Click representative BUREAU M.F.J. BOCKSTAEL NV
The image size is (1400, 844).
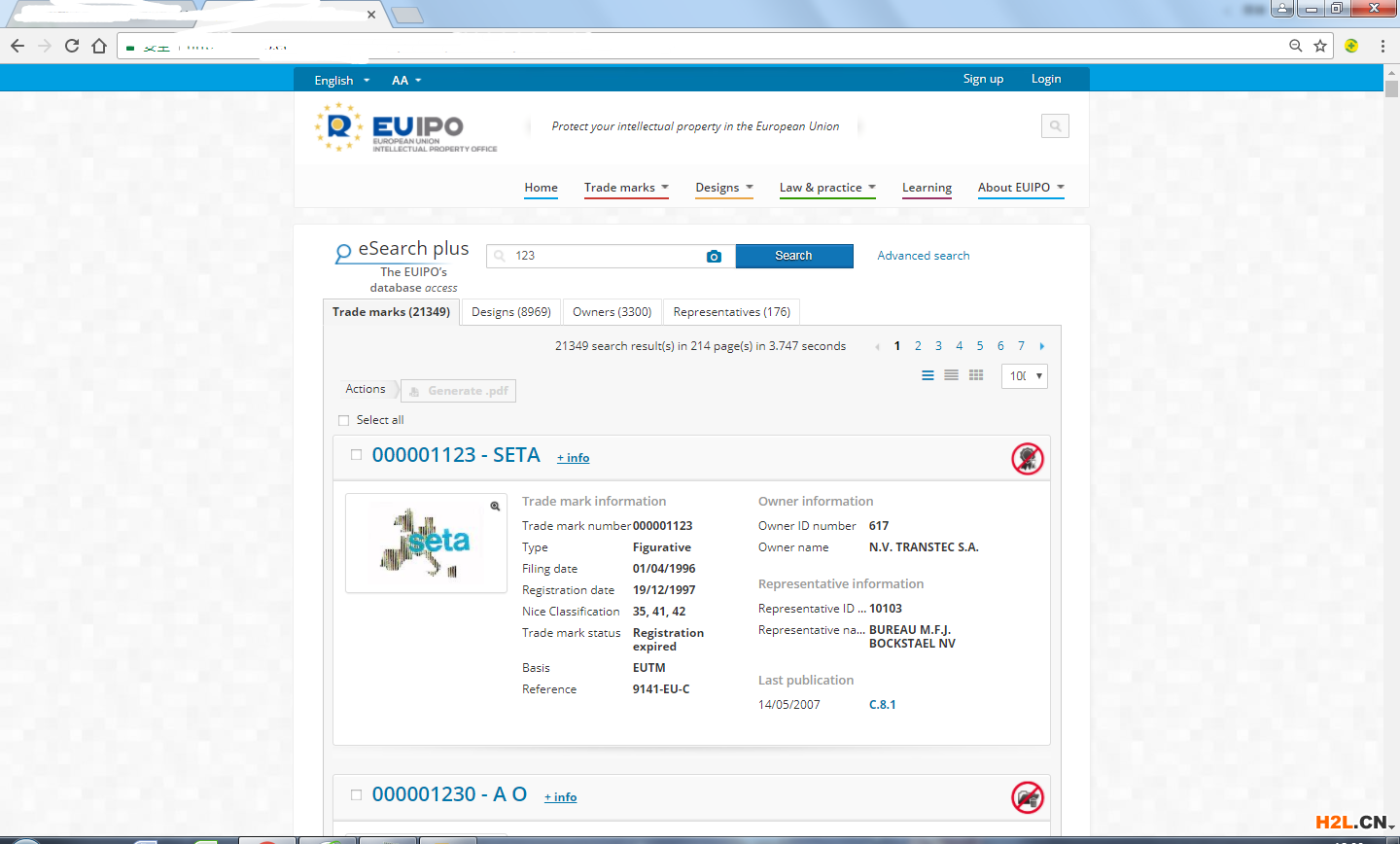click(912, 637)
